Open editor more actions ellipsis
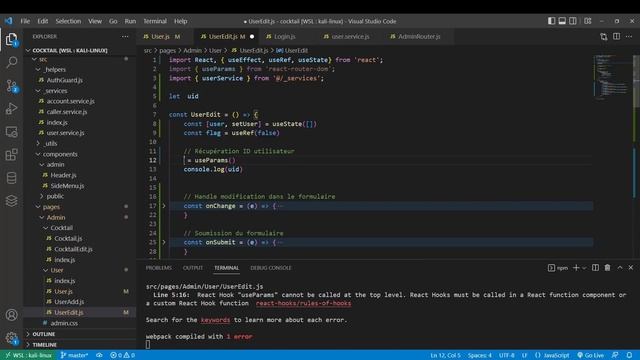Screen dimensions: 640x360 click(x=629, y=37)
